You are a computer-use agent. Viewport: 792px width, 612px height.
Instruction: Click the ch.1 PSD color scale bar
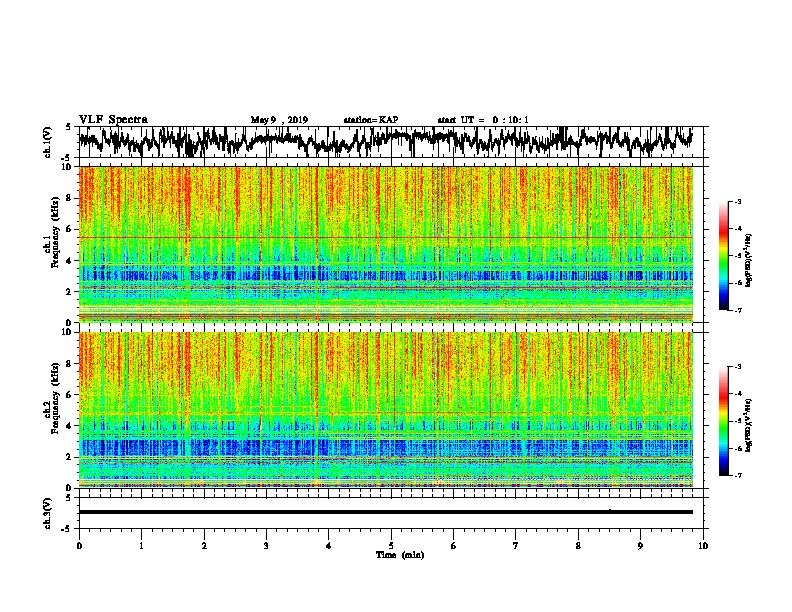click(723, 256)
